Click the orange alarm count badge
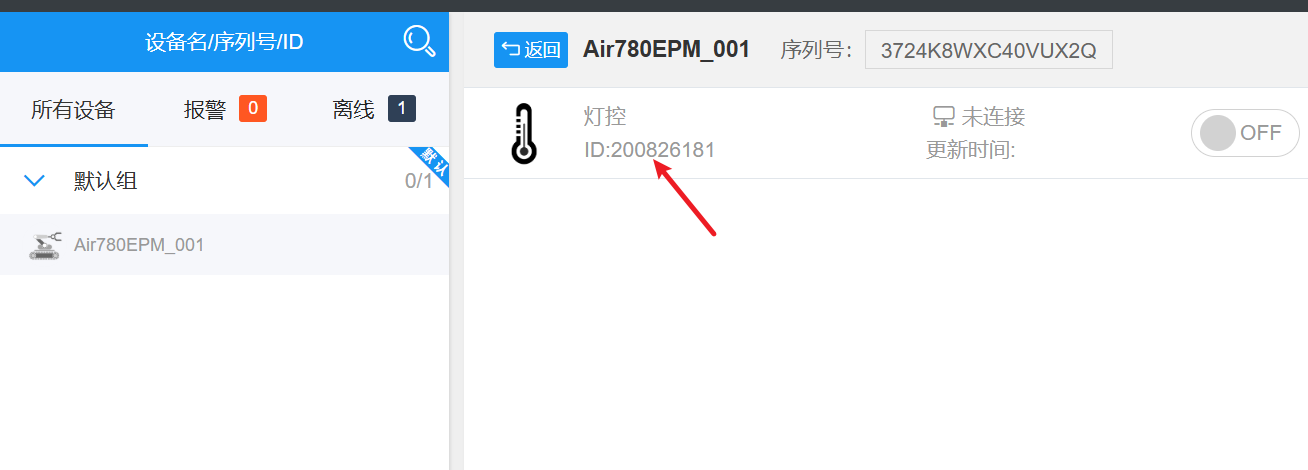 tap(253, 108)
